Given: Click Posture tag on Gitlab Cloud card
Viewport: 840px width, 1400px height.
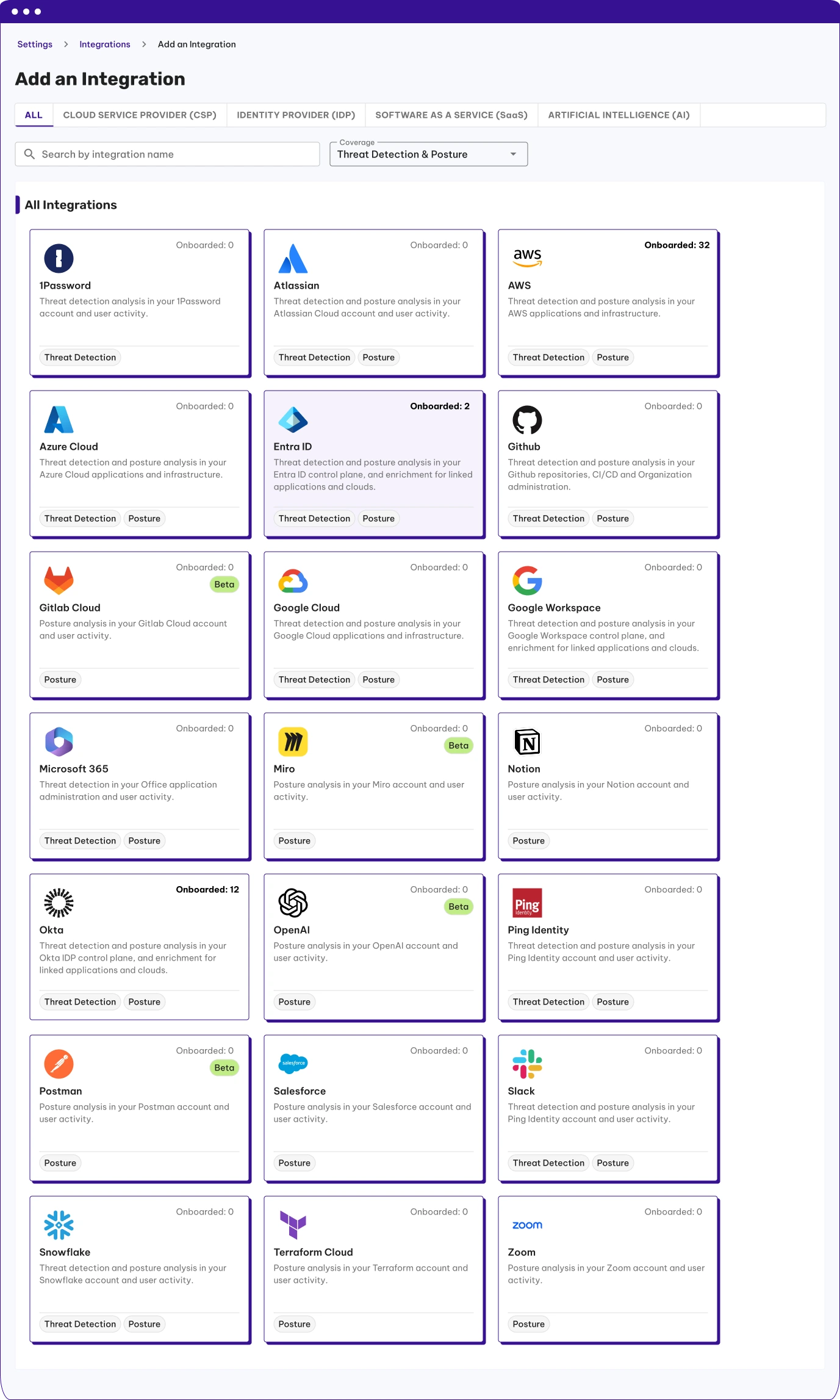Looking at the screenshot, I should click(60, 679).
